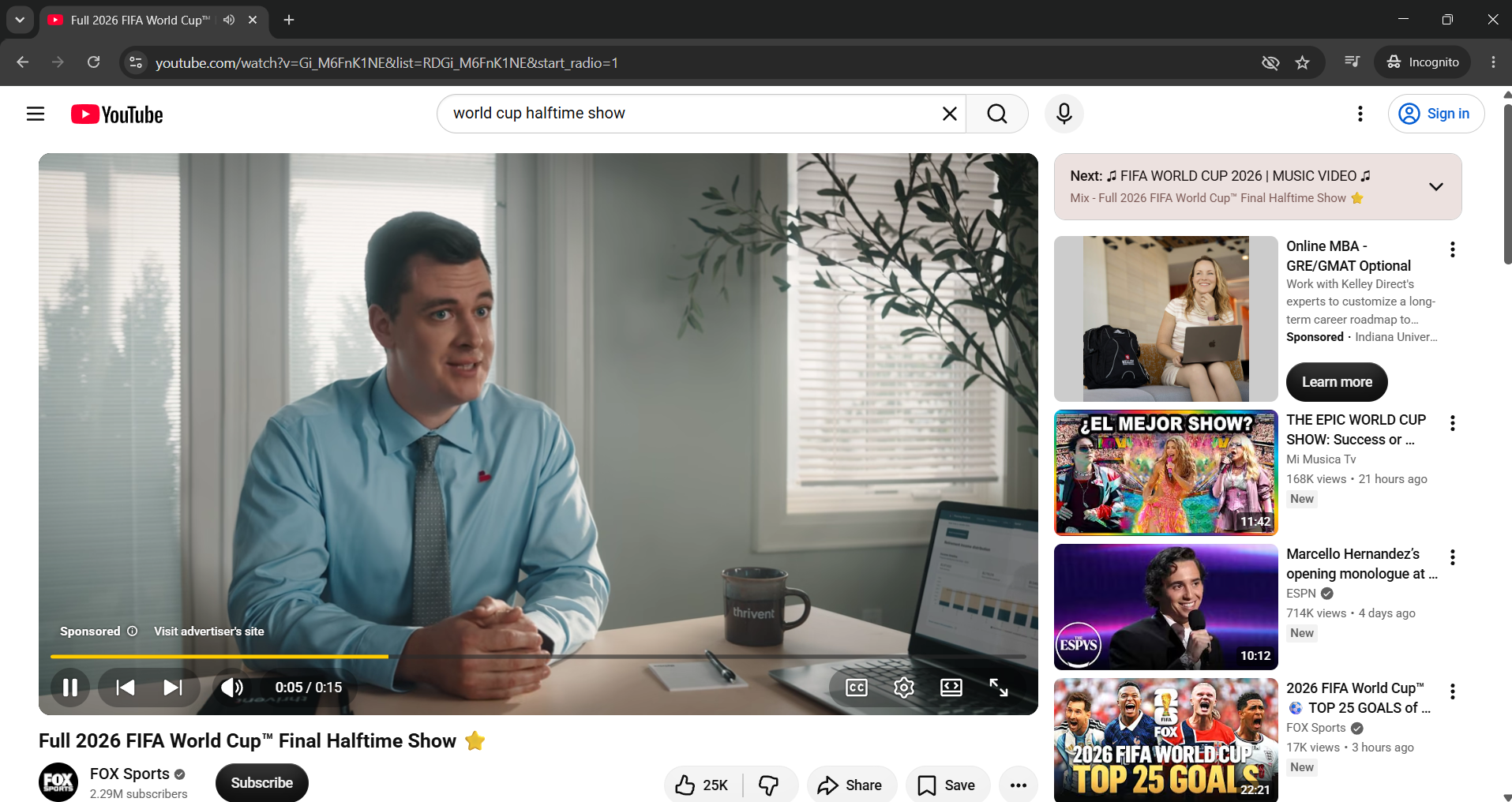Viewport: 1512px width, 802px height.
Task: Open the third-party cookies eye icon
Action: click(x=1270, y=62)
